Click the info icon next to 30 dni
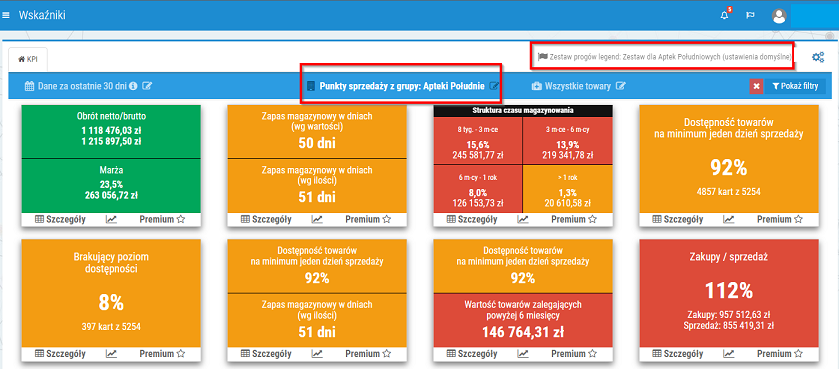839x369 pixels. point(133,86)
